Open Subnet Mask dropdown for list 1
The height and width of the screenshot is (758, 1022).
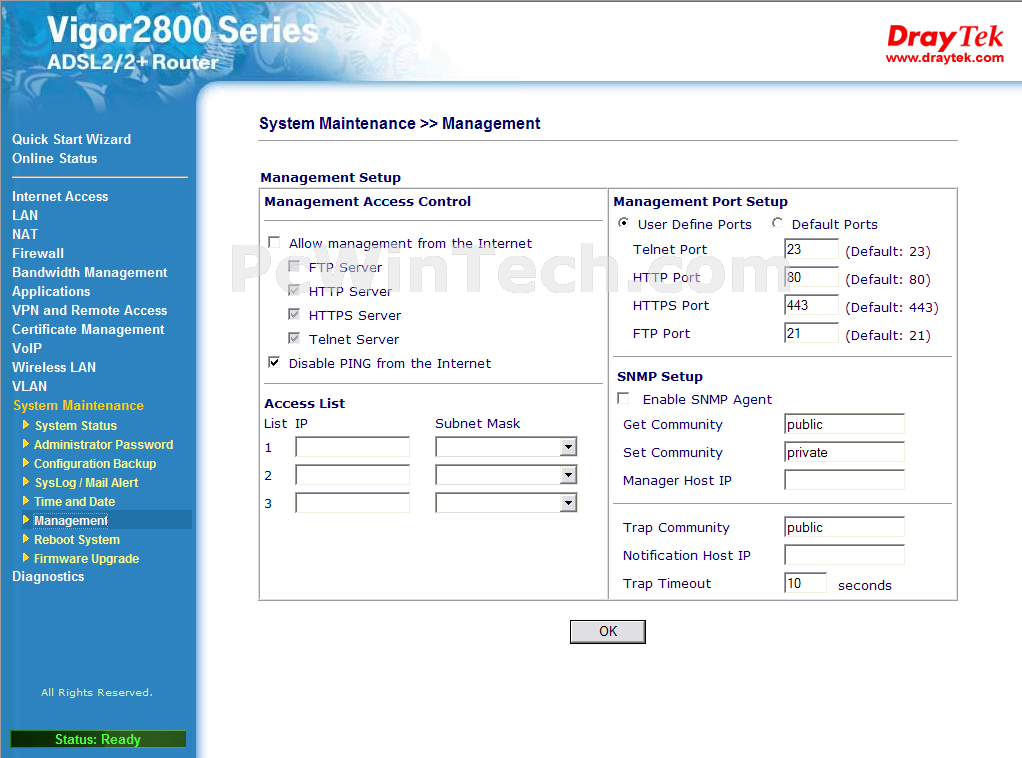click(568, 447)
